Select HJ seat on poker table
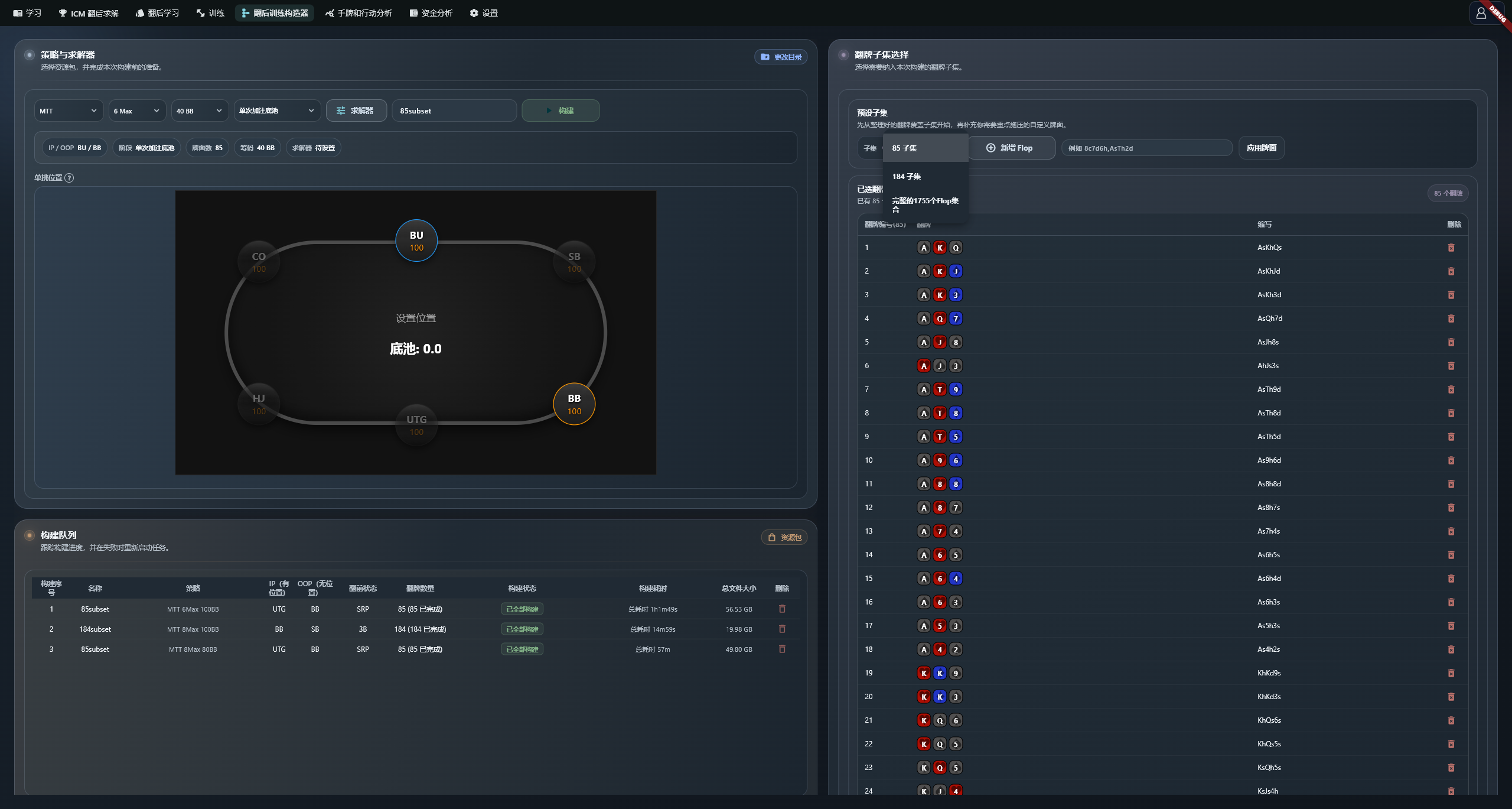The image size is (1512, 809). (259, 404)
